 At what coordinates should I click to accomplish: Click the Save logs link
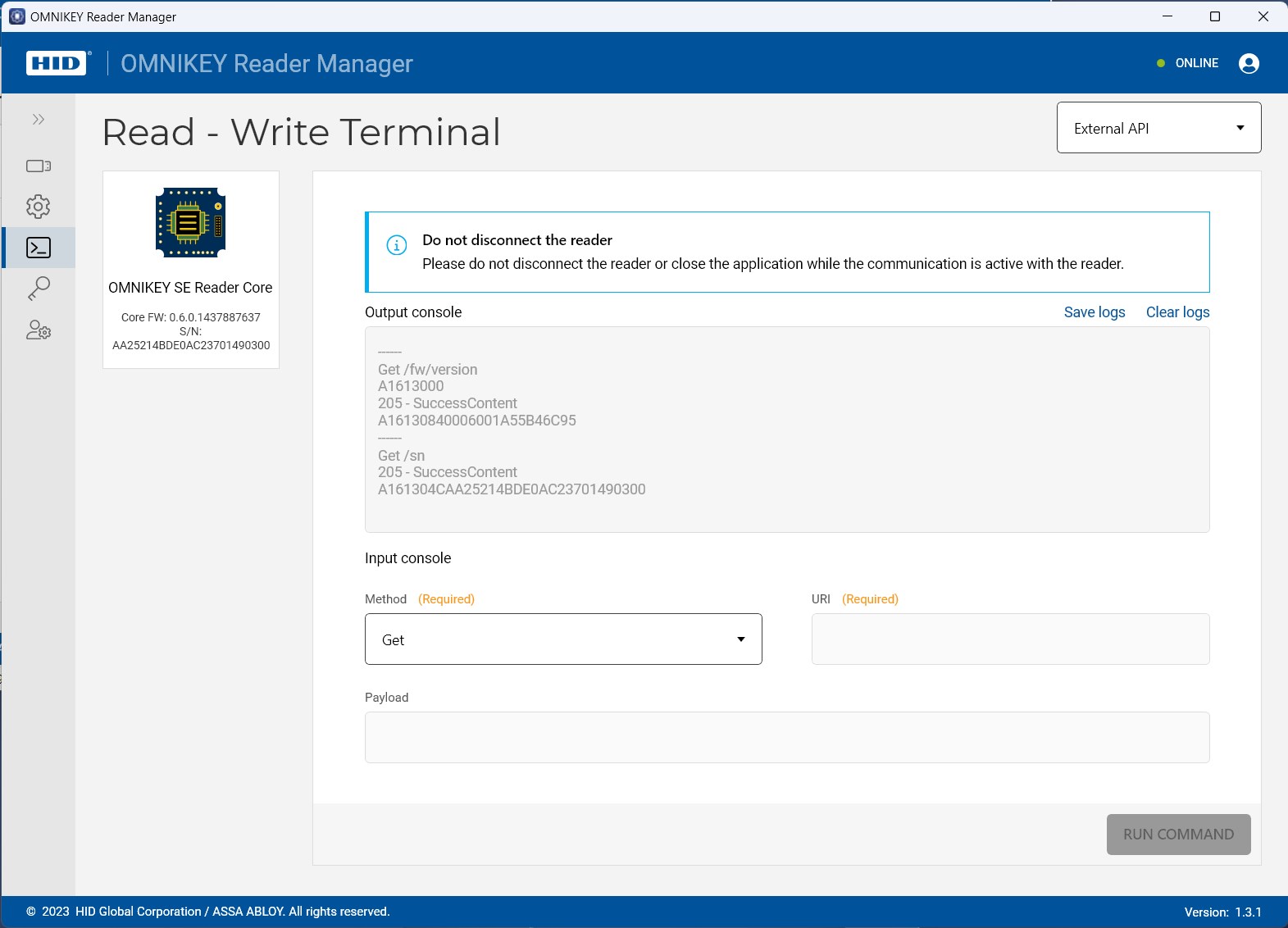[x=1095, y=312]
